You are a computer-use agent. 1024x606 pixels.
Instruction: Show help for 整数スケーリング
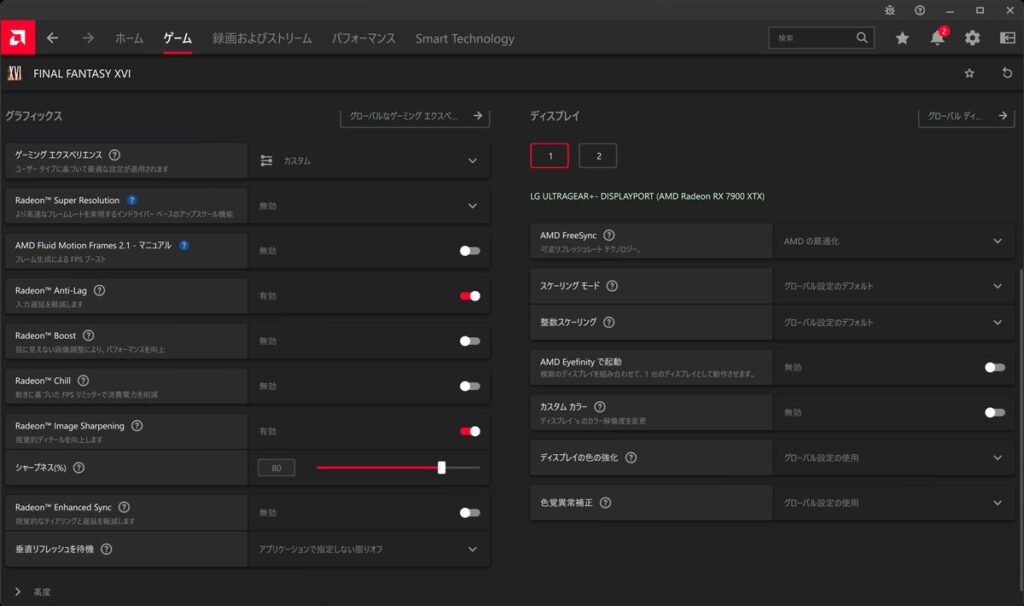pyautogui.click(x=609, y=323)
